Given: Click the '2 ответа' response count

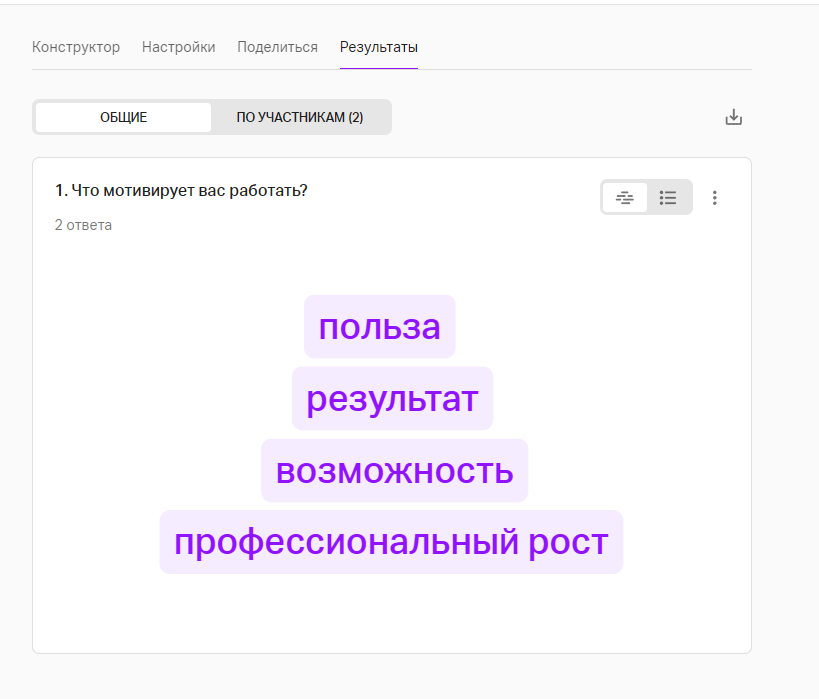Looking at the screenshot, I should (83, 225).
